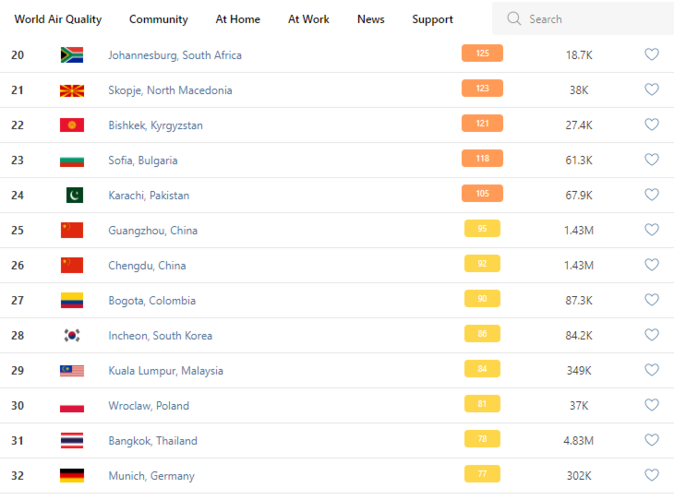Click the yellow 77 AQI badge for Munich
Image resolution: width=674 pixels, height=500 pixels.
click(x=482, y=474)
